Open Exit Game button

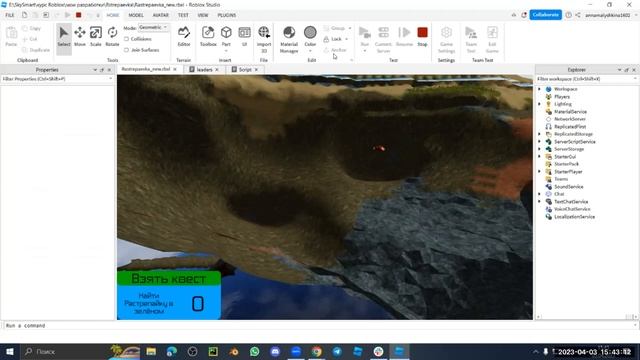492,39
